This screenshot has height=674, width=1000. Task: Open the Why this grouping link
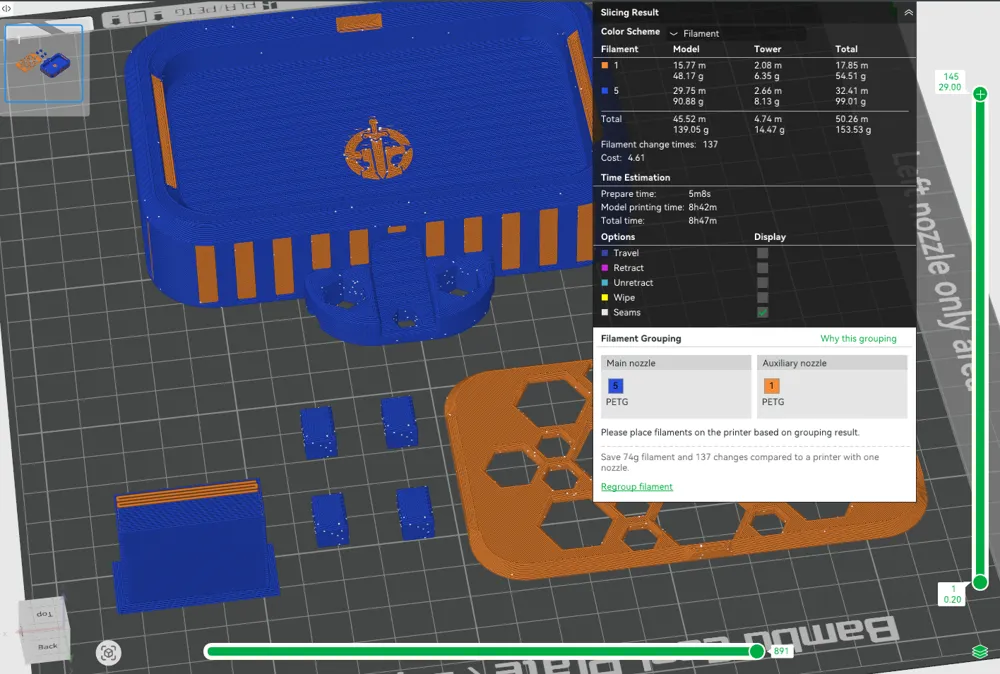pos(858,339)
